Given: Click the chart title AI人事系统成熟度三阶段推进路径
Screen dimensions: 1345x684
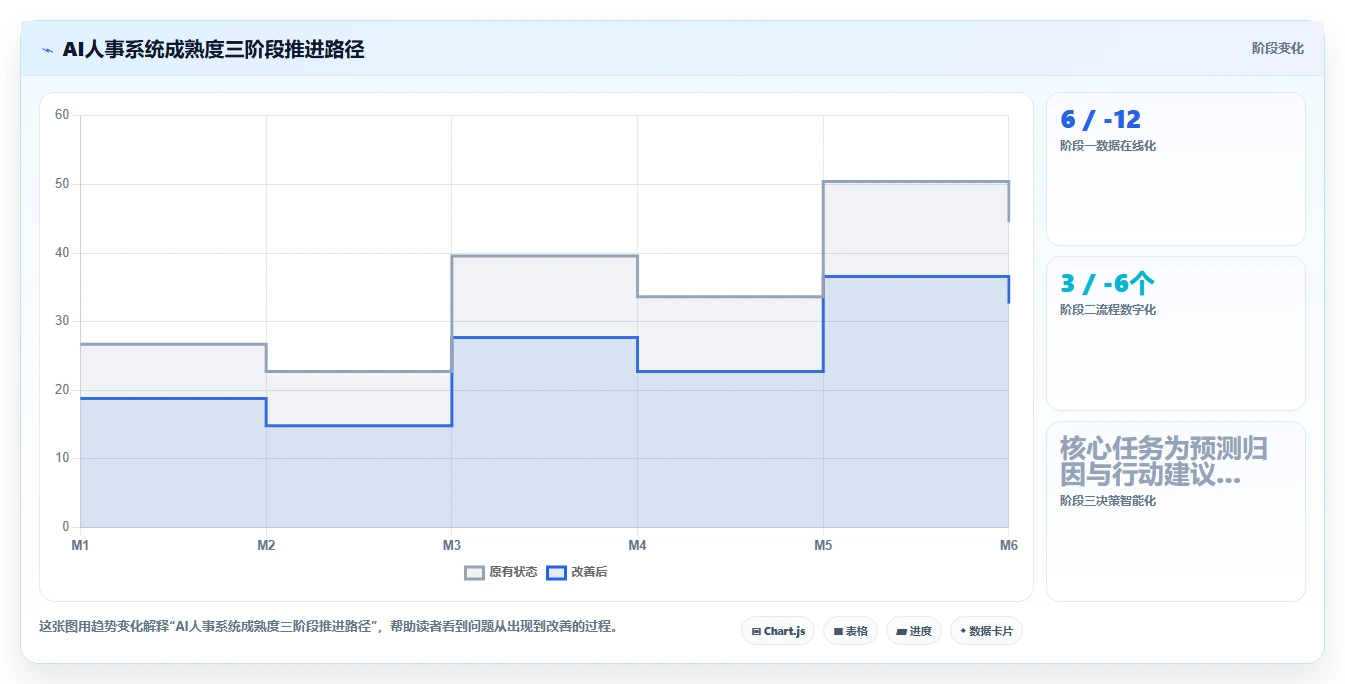Looking at the screenshot, I should [x=213, y=49].
